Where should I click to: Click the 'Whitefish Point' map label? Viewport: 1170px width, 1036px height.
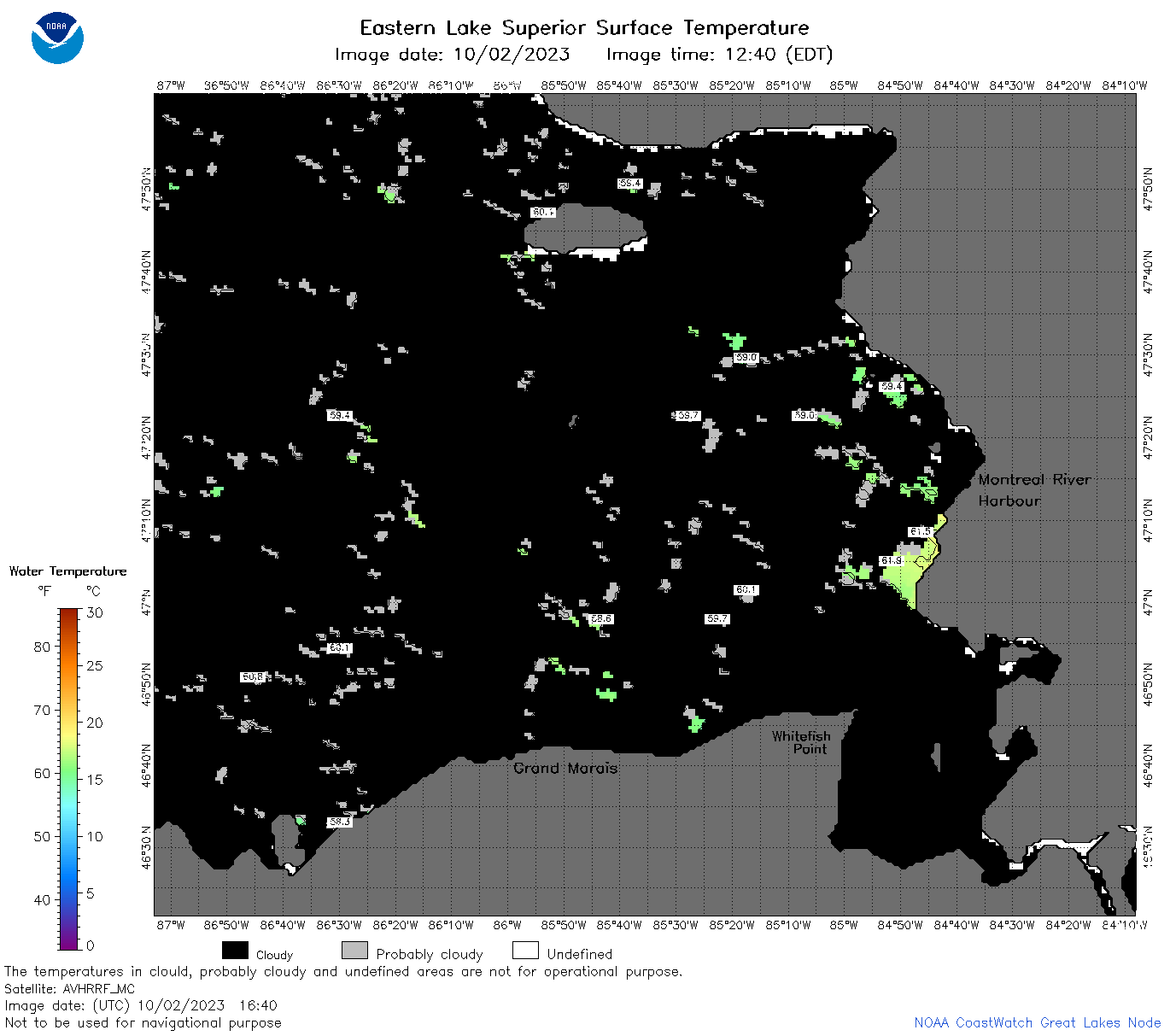coord(801,742)
